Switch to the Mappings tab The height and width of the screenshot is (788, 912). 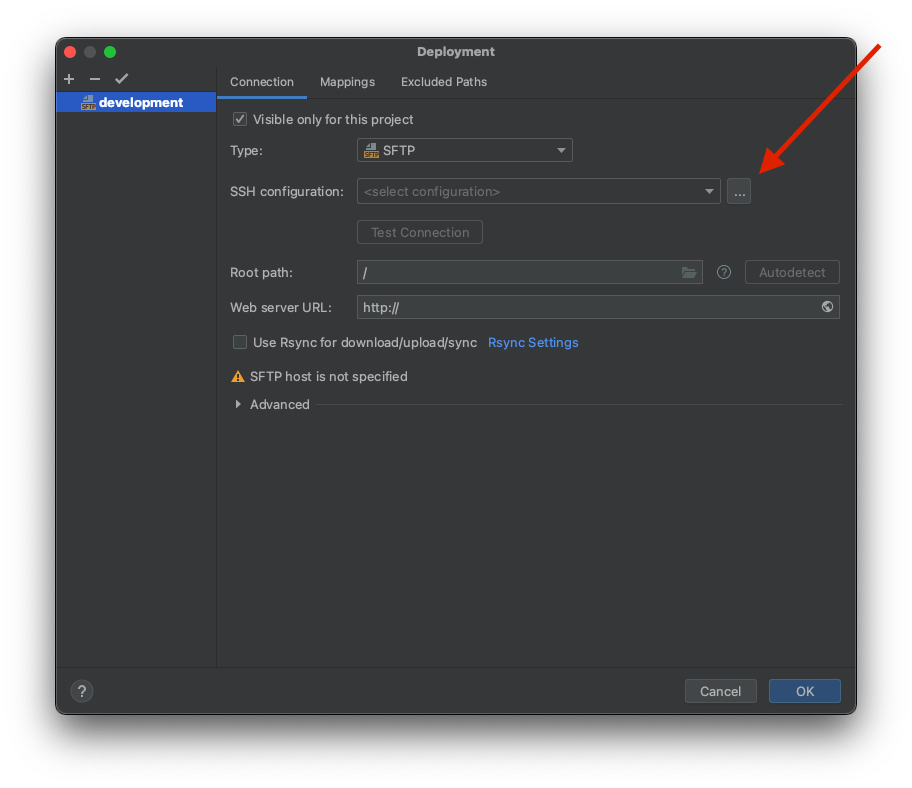(x=347, y=82)
